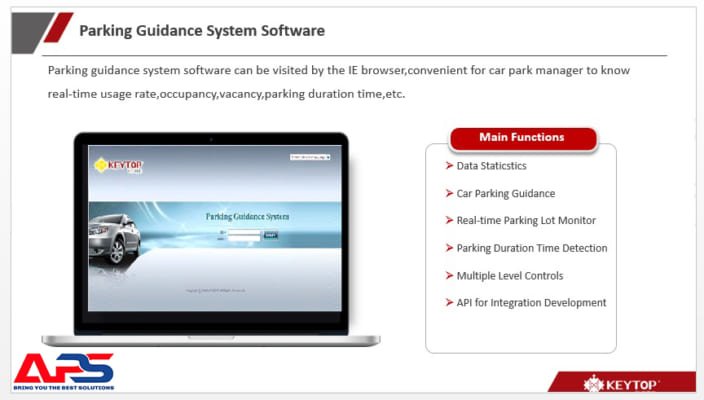Select the 'Car Parking Guidance' list item
The height and width of the screenshot is (400, 704).
pyautogui.click(x=506, y=193)
